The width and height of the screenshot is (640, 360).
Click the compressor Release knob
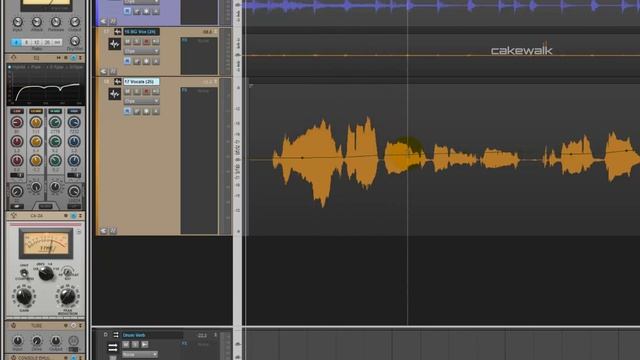click(56, 22)
